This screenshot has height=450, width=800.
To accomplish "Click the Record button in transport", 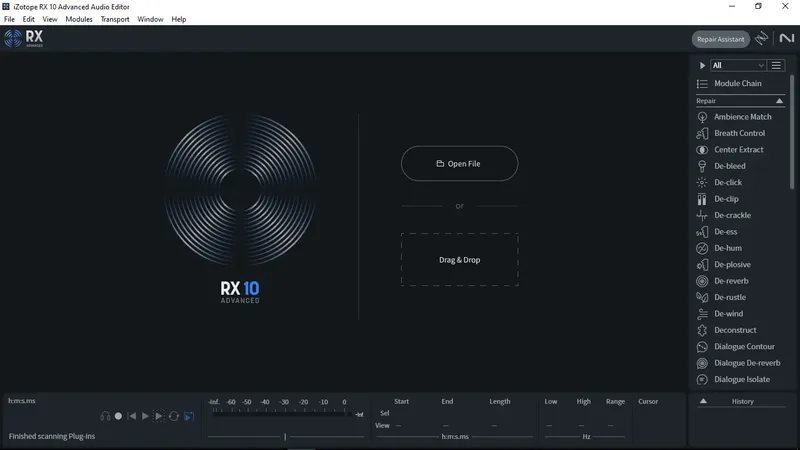I will pos(118,416).
